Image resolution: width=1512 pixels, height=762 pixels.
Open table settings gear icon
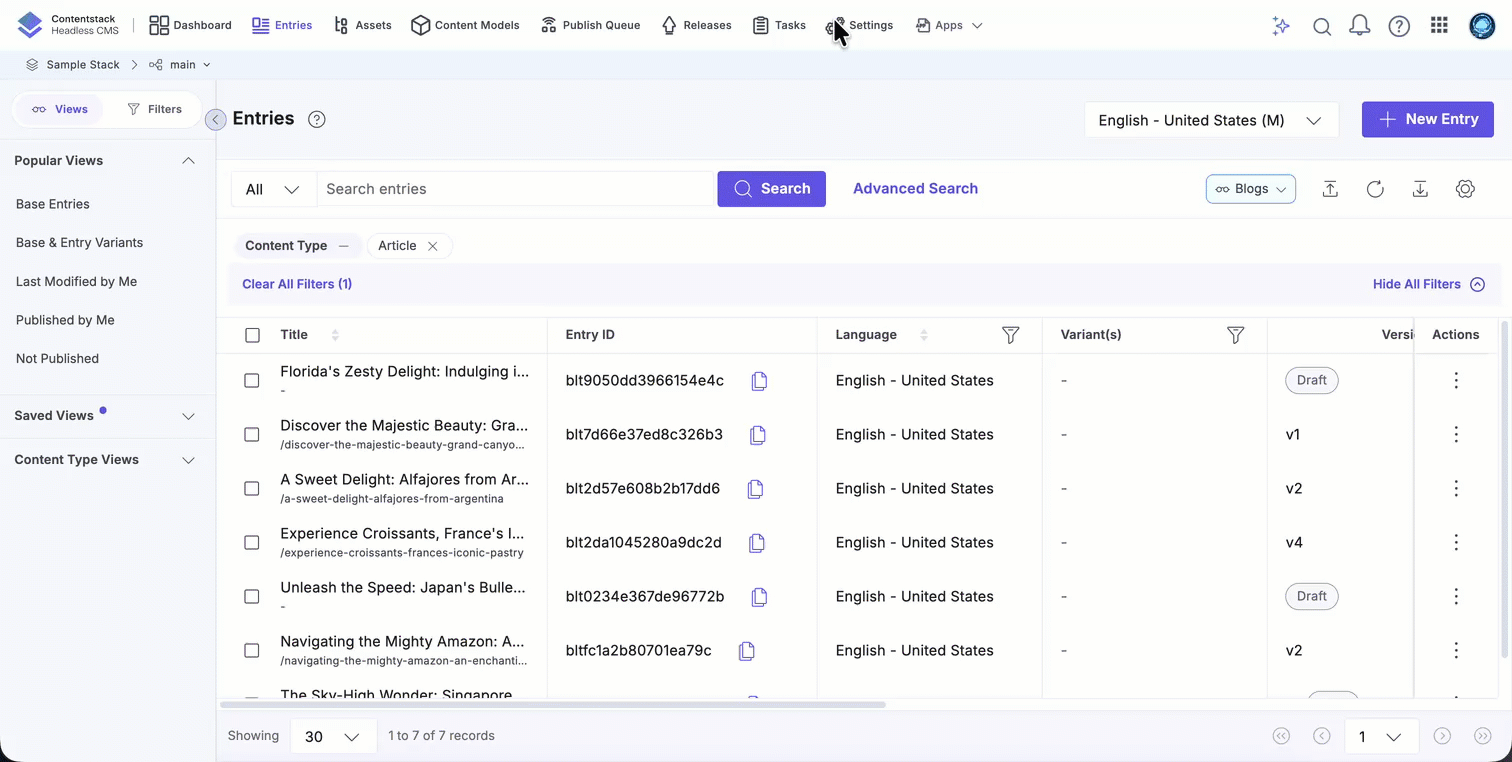click(x=1465, y=189)
